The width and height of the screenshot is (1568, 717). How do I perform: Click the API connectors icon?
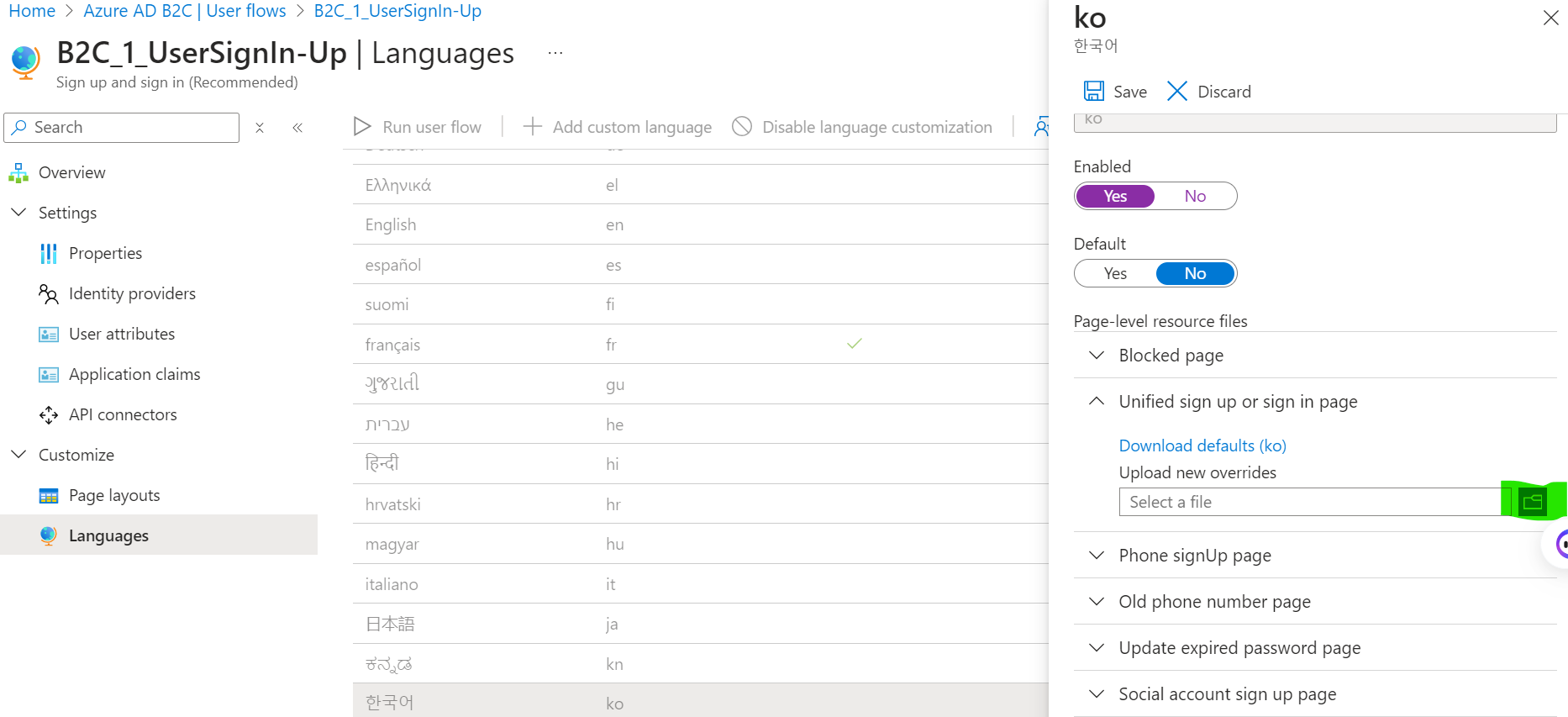click(49, 415)
